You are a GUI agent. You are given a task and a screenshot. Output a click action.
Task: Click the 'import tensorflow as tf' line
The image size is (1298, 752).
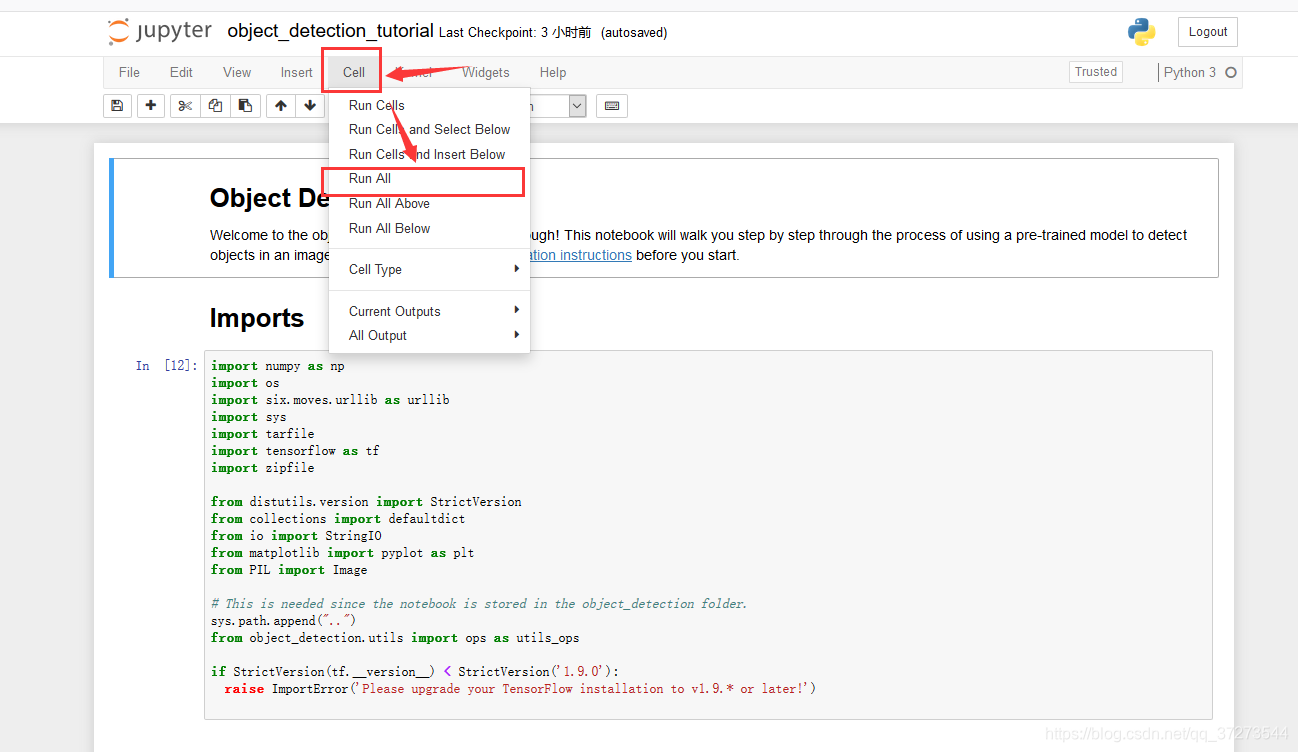(x=295, y=451)
